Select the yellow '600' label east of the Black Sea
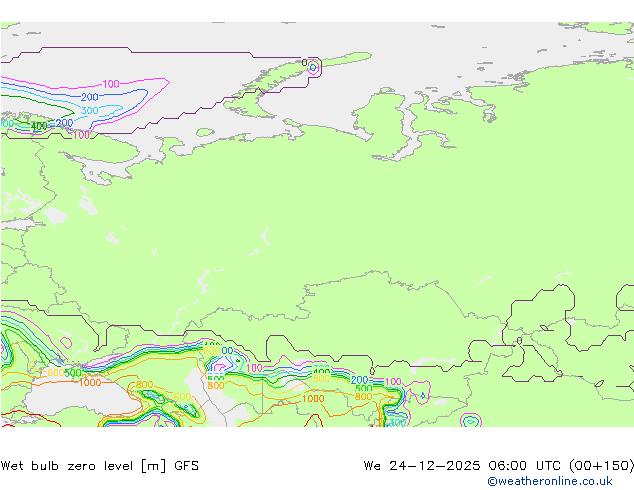The width and height of the screenshot is (634, 490). tap(182, 397)
